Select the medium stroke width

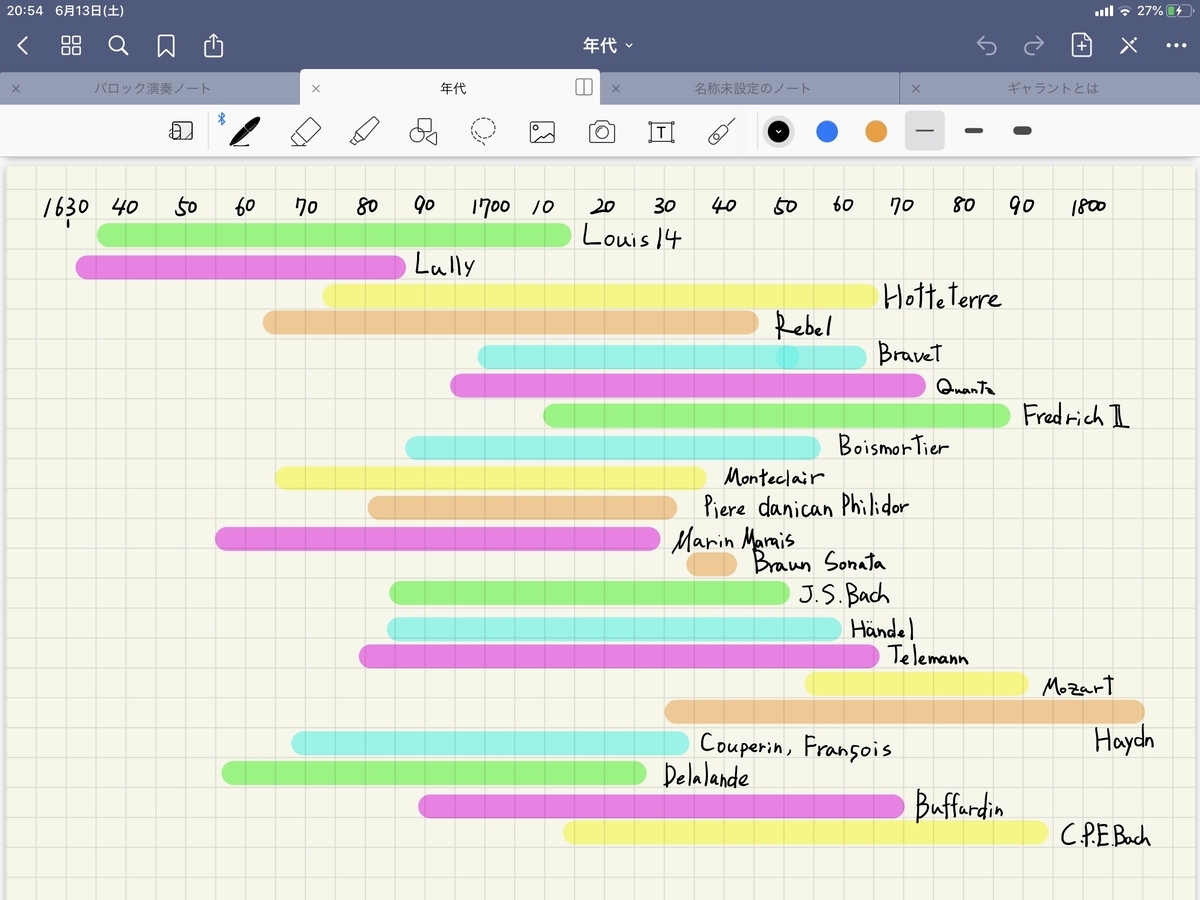[x=974, y=131]
